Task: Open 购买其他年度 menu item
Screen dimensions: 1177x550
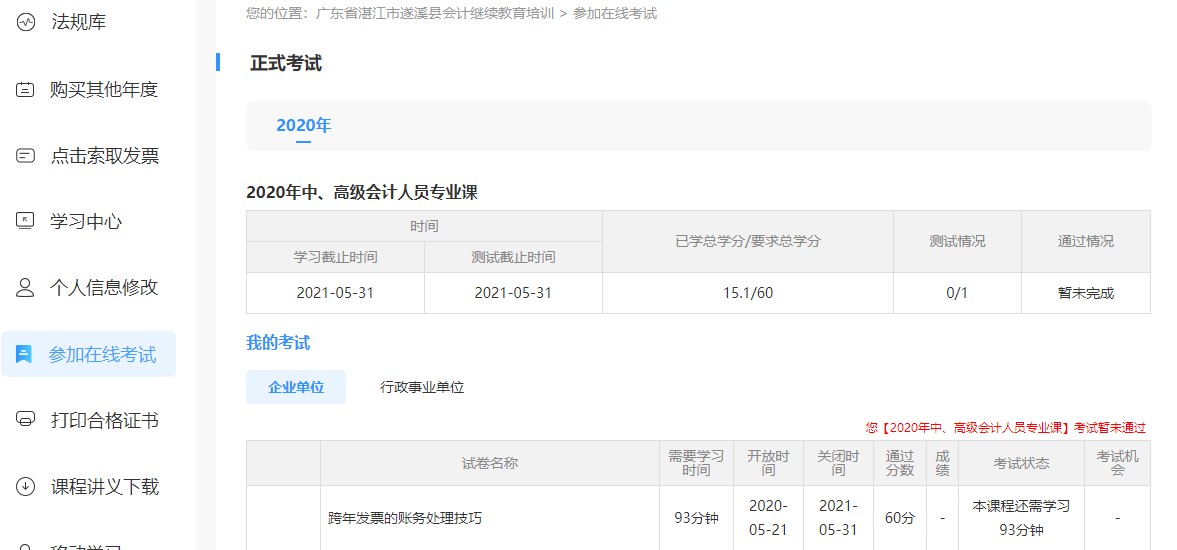Action: tap(104, 90)
